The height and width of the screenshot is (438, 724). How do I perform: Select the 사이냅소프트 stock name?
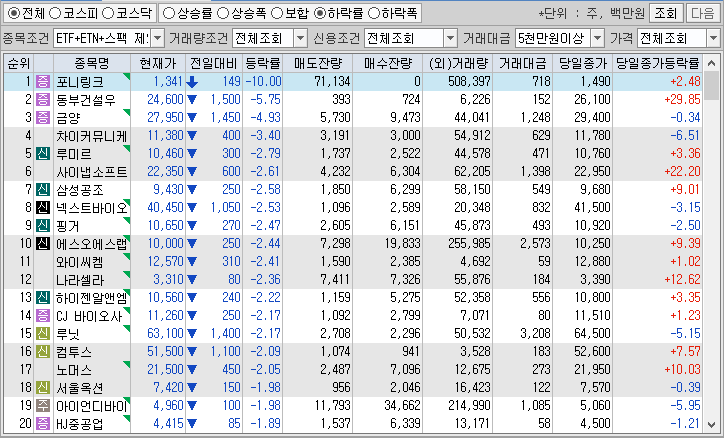(91, 172)
